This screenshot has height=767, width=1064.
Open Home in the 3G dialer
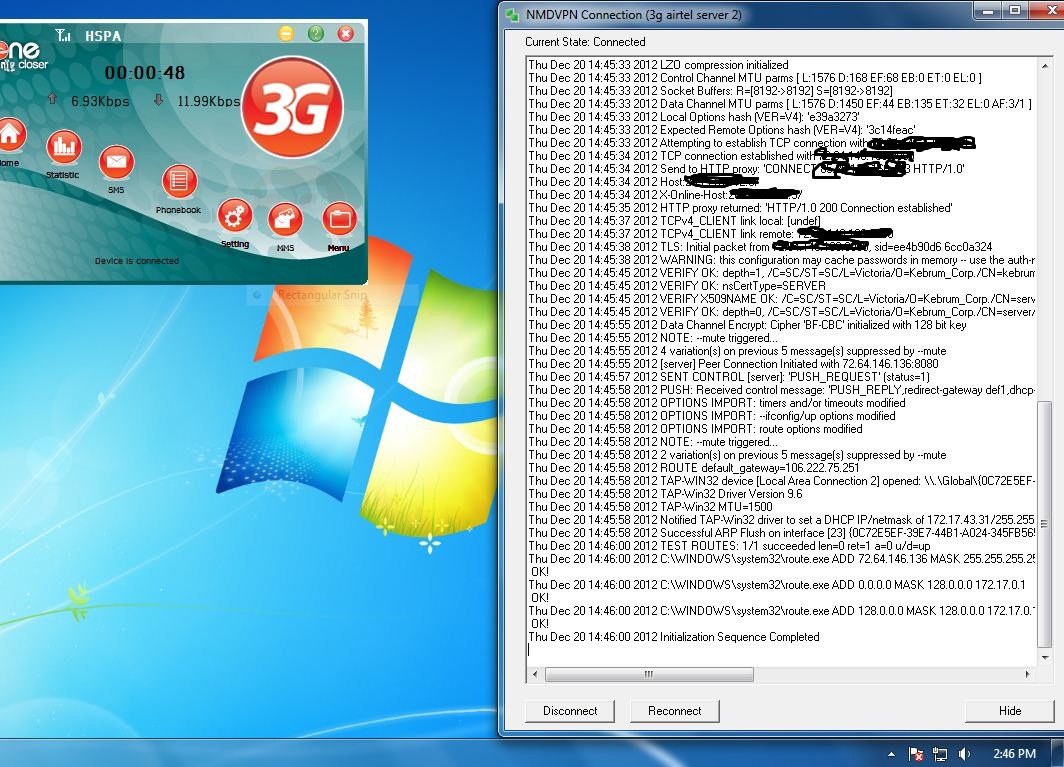(11, 134)
